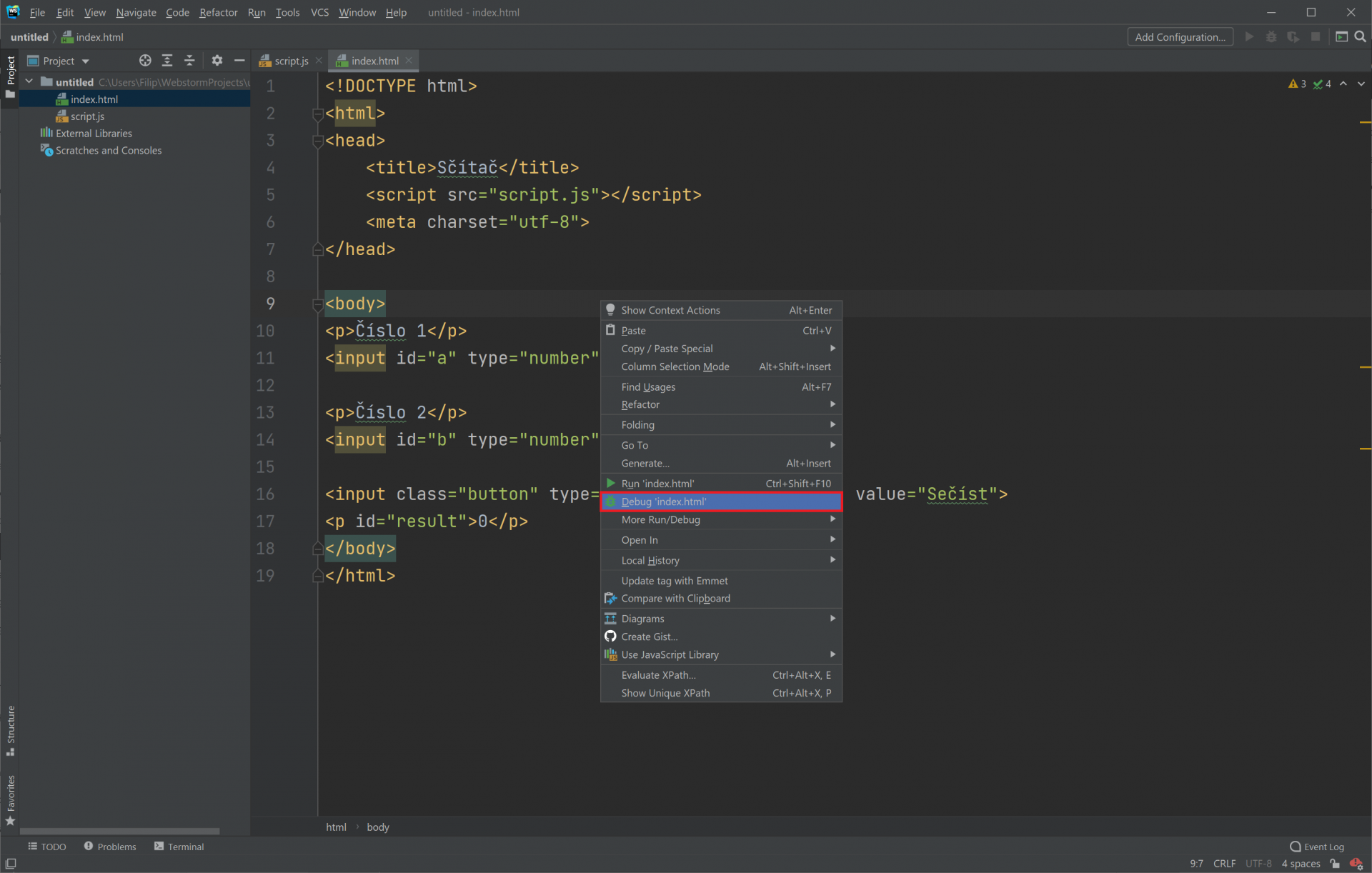Open the VCS menu
Image resolution: width=1372 pixels, height=873 pixels.
coord(319,12)
